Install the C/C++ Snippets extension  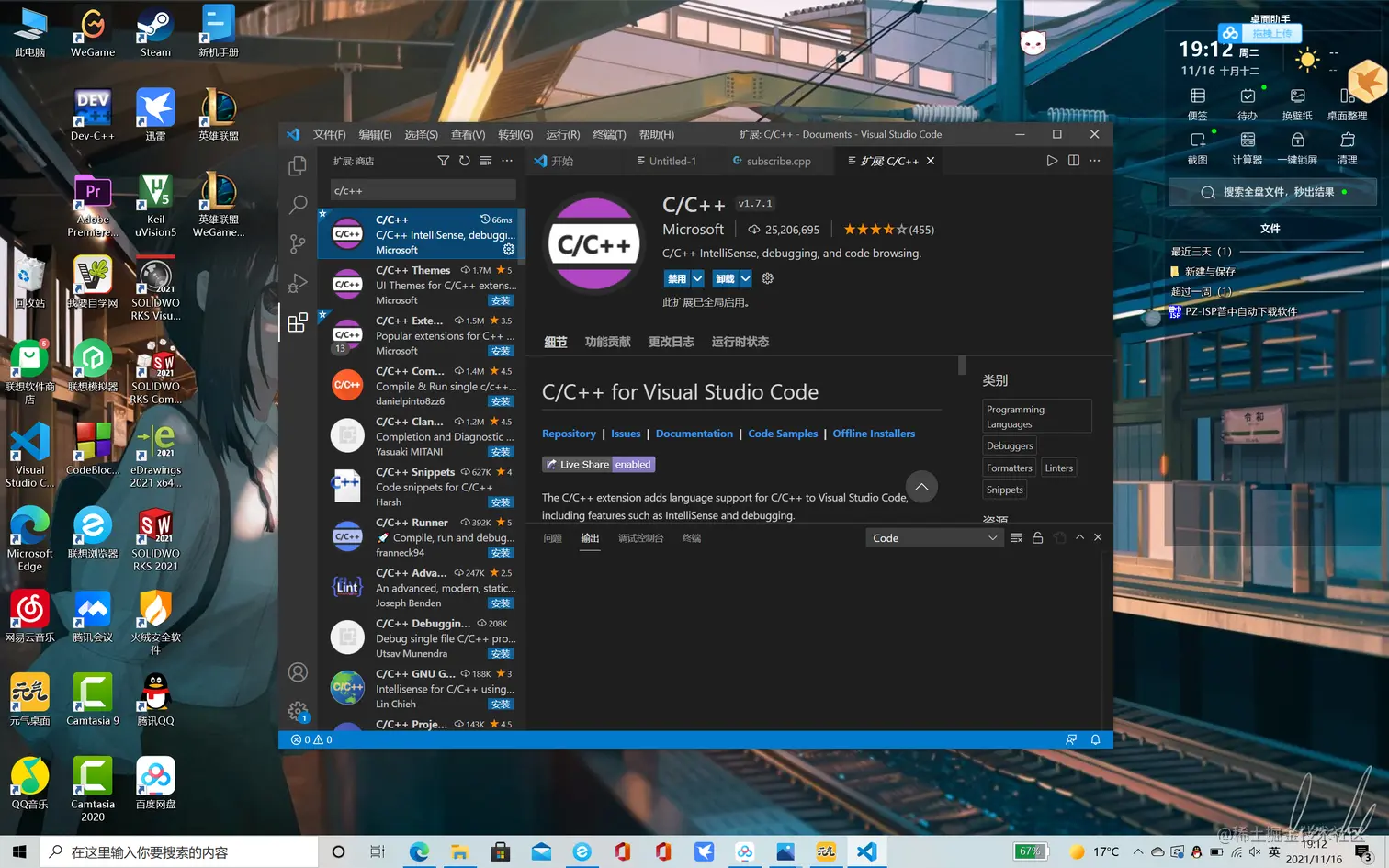pyautogui.click(x=501, y=502)
